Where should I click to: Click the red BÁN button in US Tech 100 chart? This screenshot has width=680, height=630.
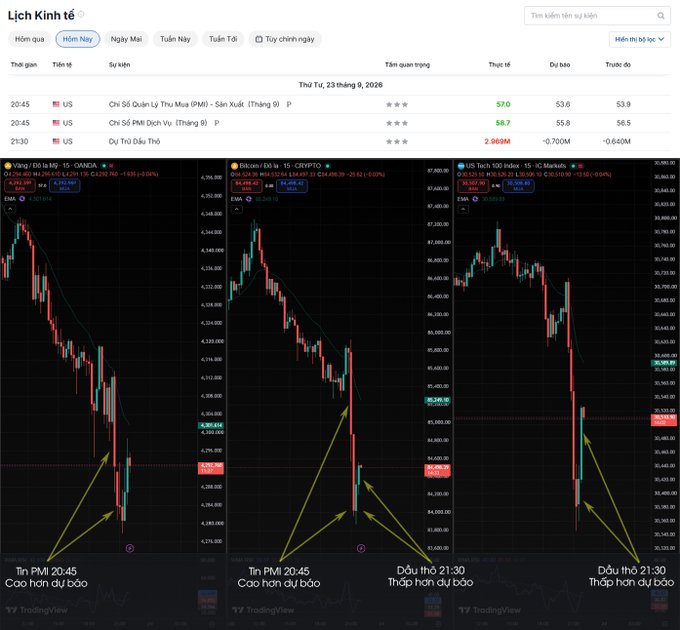[473, 186]
